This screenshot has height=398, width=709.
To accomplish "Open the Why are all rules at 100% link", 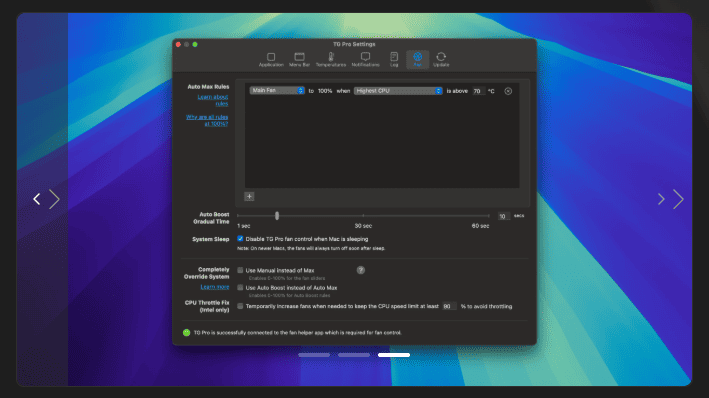I will [x=207, y=120].
